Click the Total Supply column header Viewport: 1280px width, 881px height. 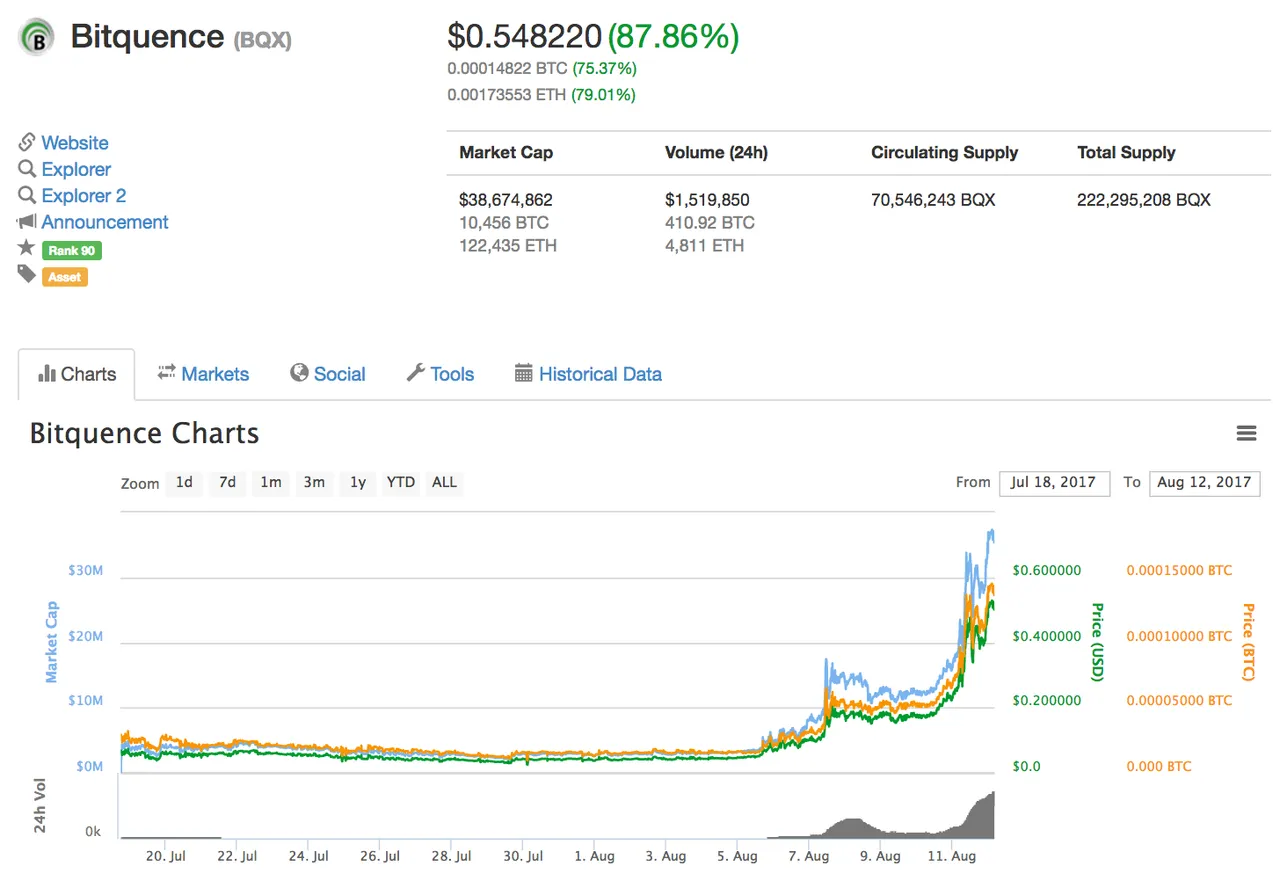1126,153
